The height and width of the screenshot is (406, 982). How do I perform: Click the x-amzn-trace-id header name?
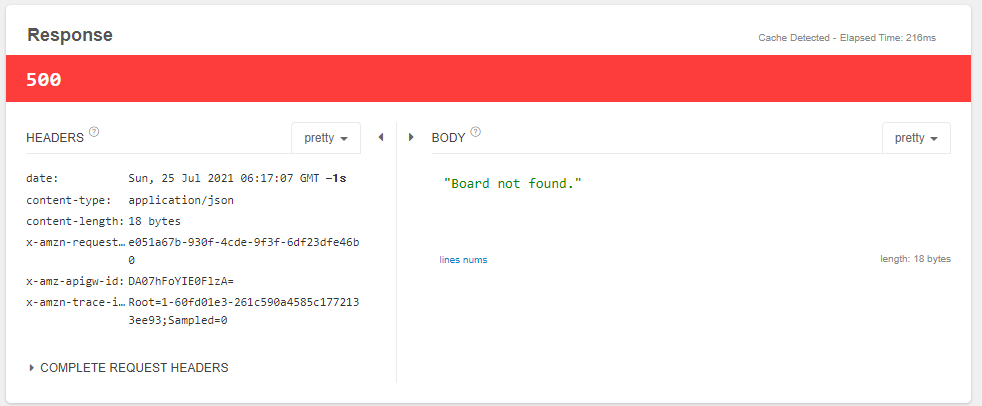coord(74,301)
